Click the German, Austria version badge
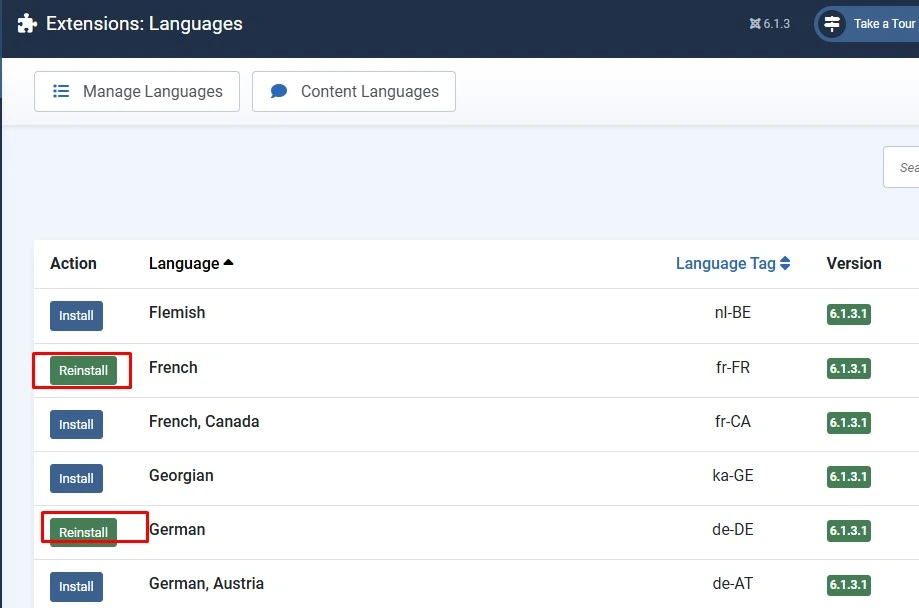The height and width of the screenshot is (608, 919). click(x=849, y=585)
